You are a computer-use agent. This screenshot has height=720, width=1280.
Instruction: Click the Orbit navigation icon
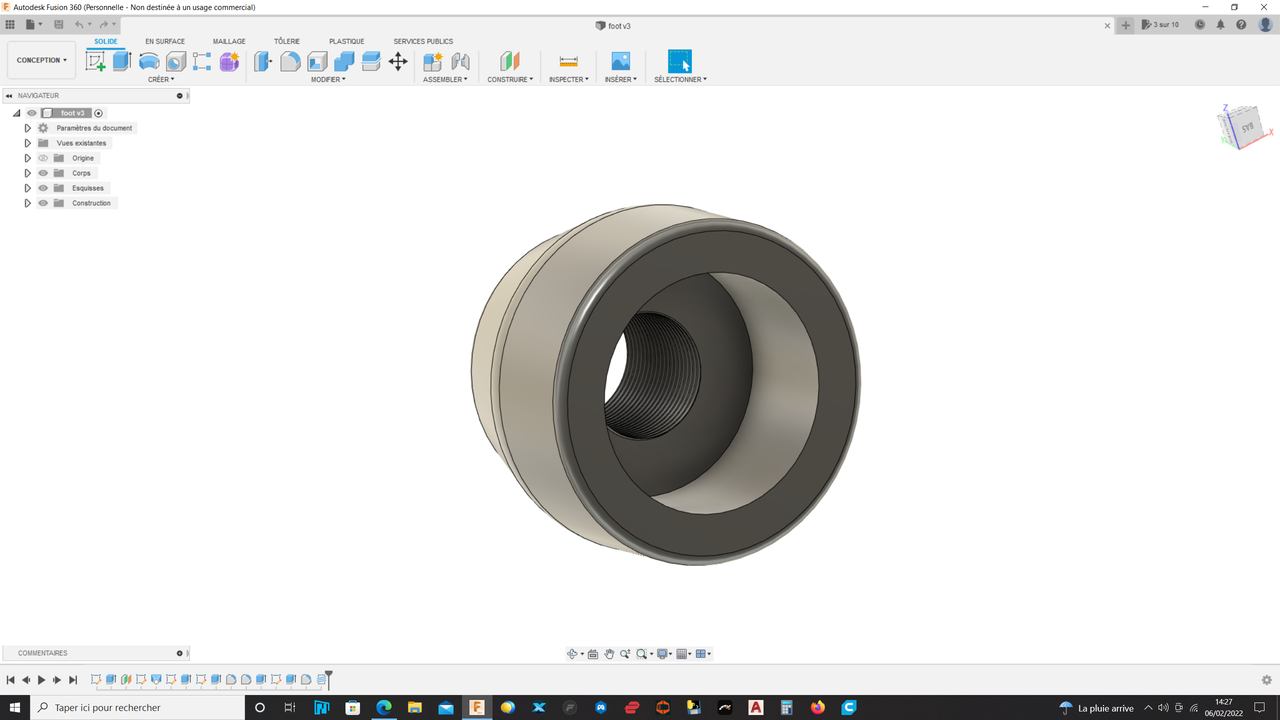click(572, 654)
